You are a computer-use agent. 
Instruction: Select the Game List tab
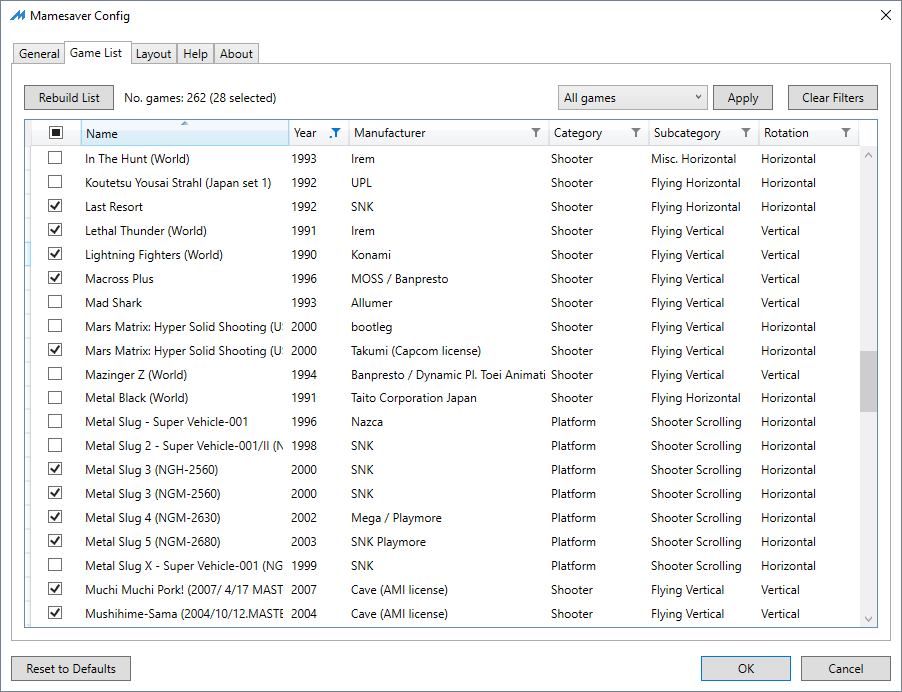coord(96,53)
